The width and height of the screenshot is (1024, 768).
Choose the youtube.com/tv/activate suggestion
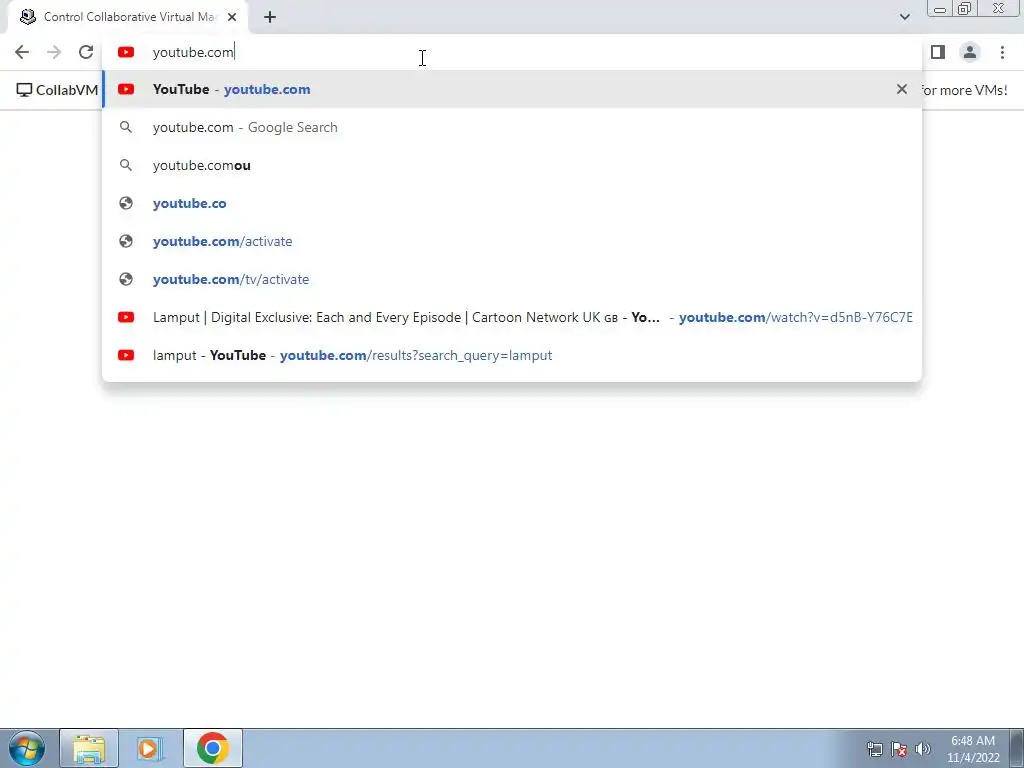(512, 279)
